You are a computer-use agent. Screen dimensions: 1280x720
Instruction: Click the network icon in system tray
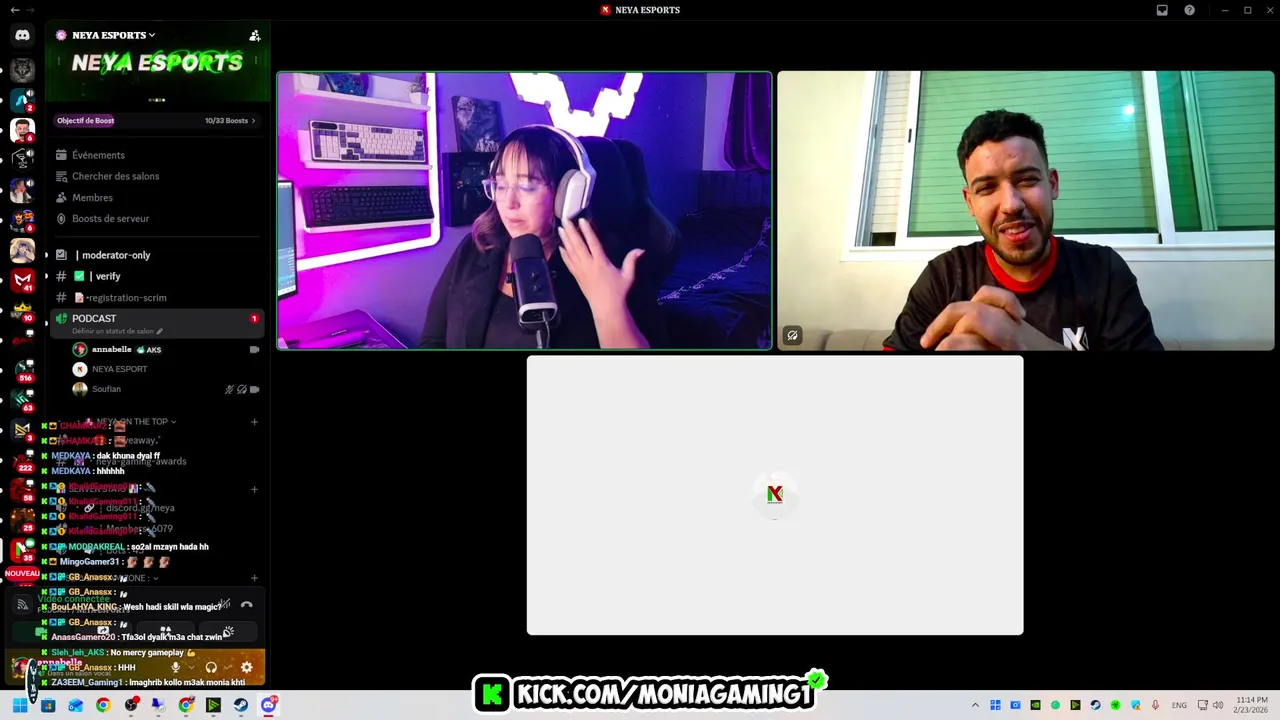[1202, 705]
